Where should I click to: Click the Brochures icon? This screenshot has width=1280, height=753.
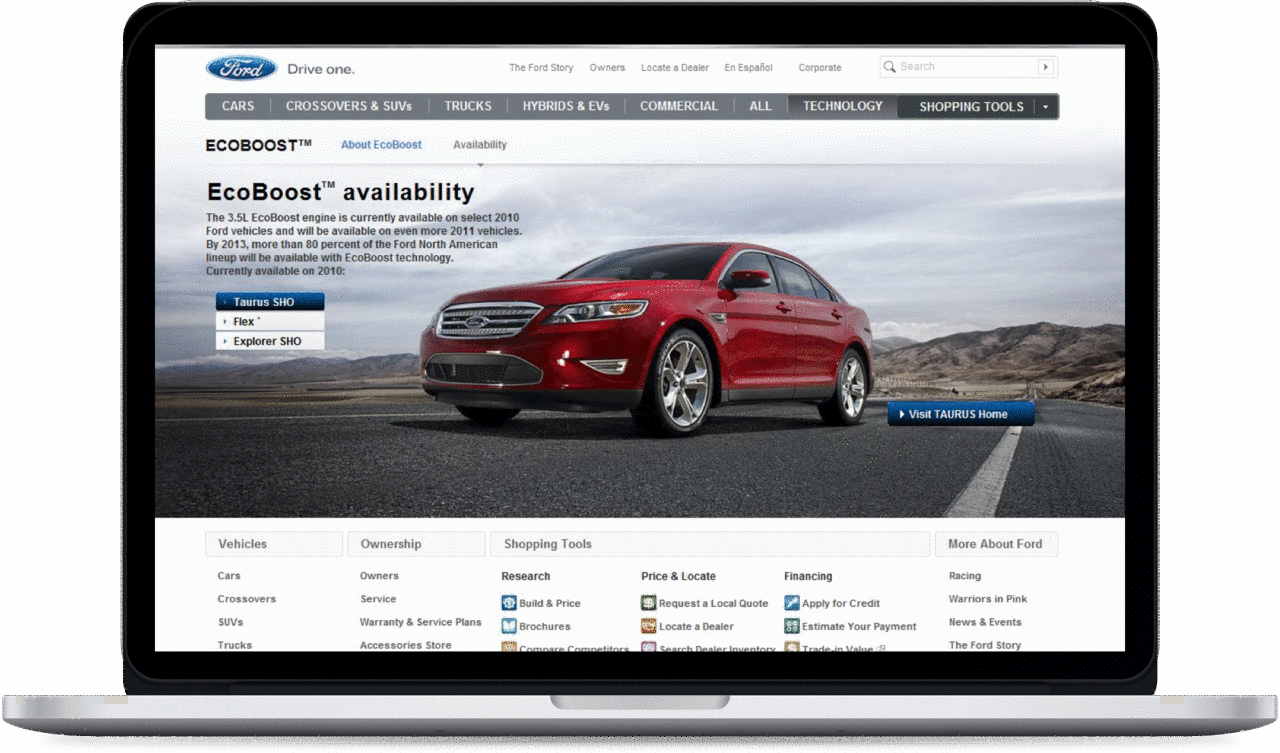509,626
